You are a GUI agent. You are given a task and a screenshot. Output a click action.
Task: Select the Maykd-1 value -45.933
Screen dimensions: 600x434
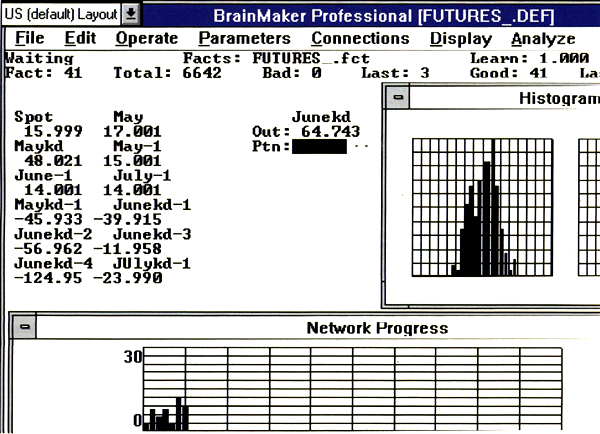[48, 219]
